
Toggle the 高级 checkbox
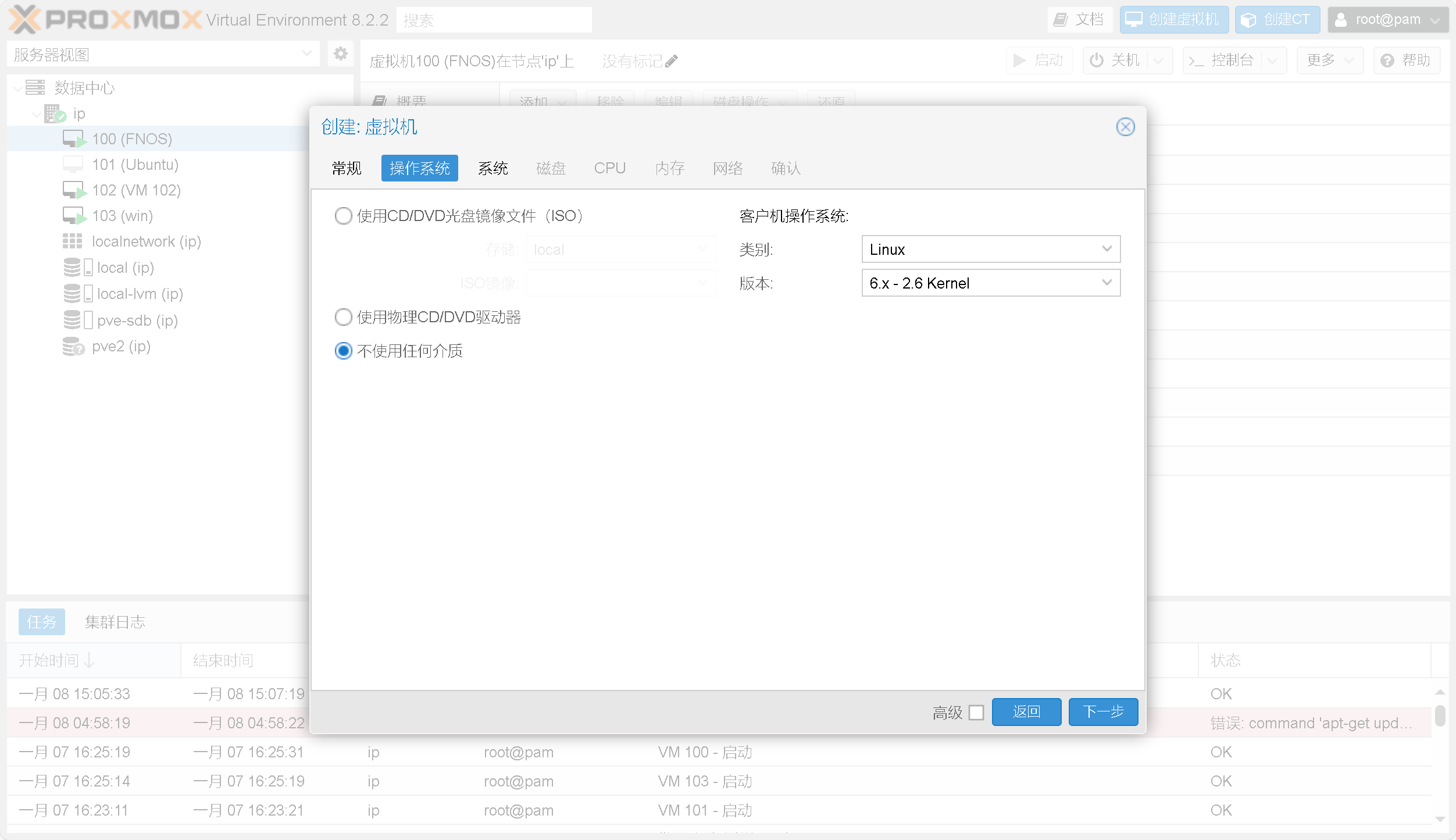coord(976,712)
